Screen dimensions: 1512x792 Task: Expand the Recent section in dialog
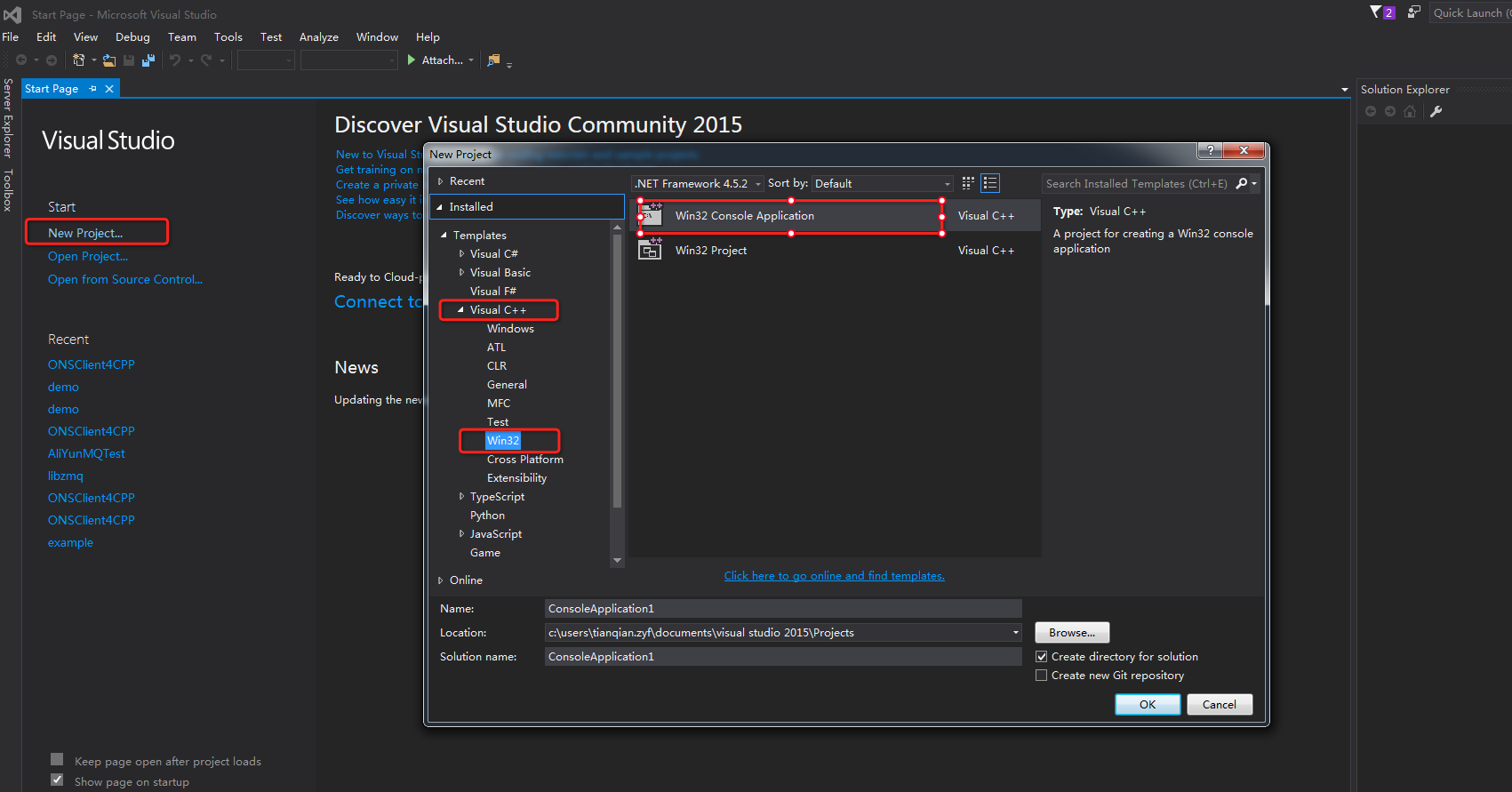click(440, 181)
